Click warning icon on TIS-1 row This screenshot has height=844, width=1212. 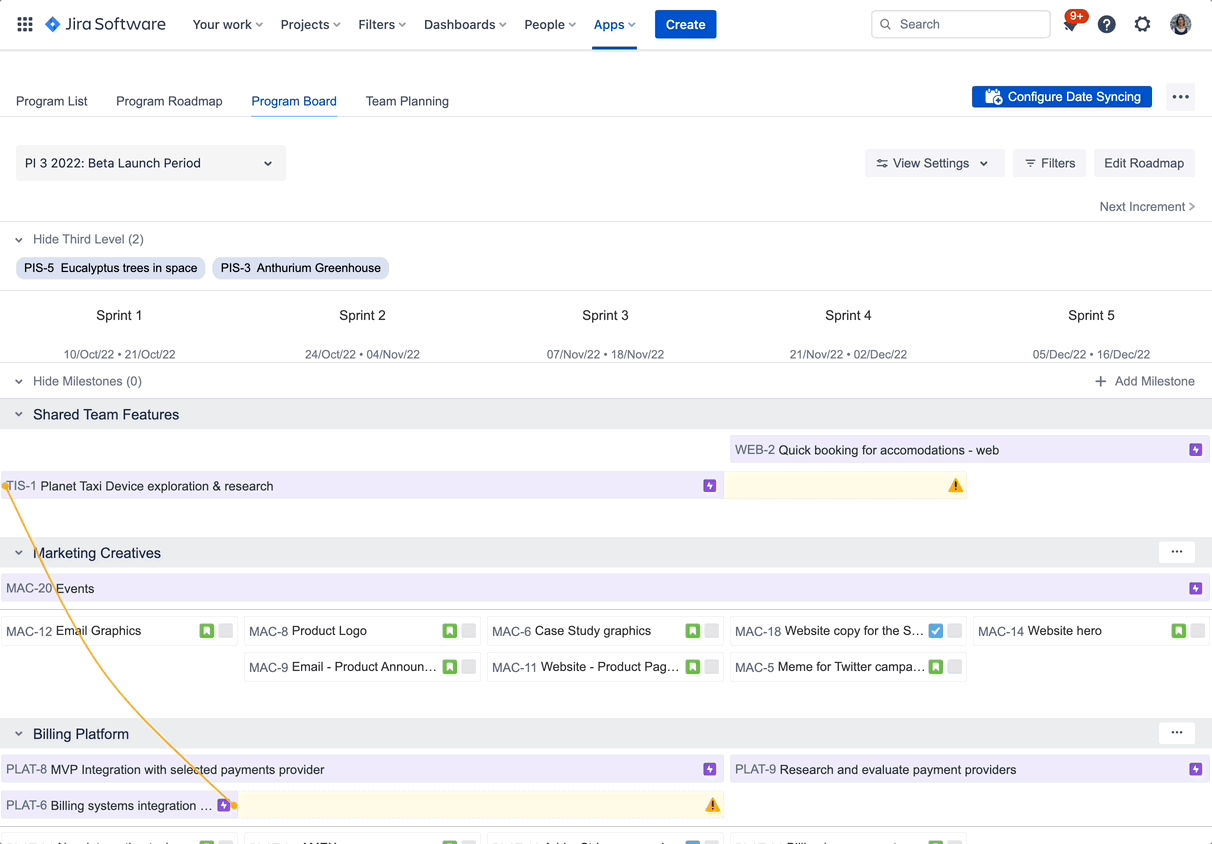tap(956, 486)
